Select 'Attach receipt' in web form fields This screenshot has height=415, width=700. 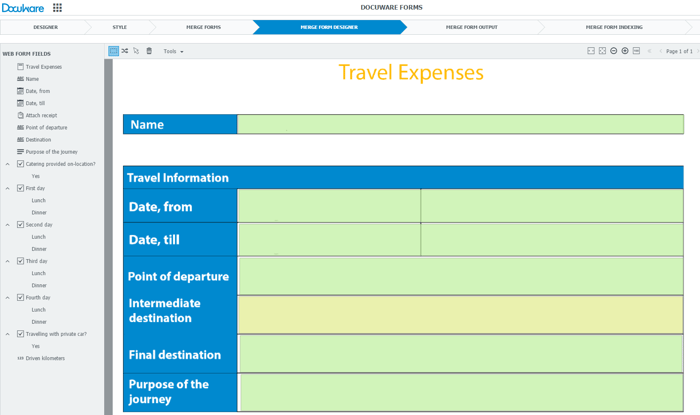point(41,115)
